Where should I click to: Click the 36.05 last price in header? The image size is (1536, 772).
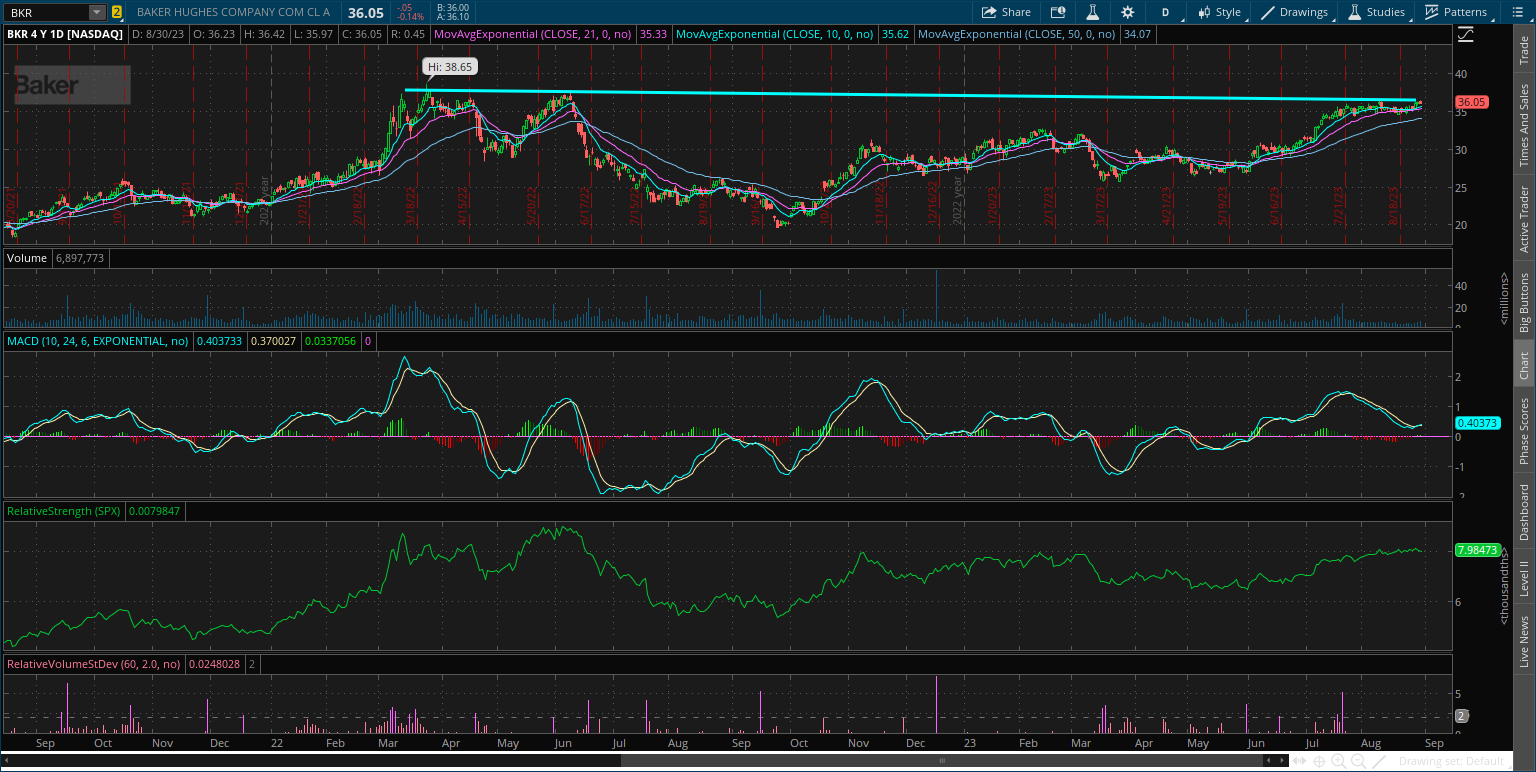(367, 12)
